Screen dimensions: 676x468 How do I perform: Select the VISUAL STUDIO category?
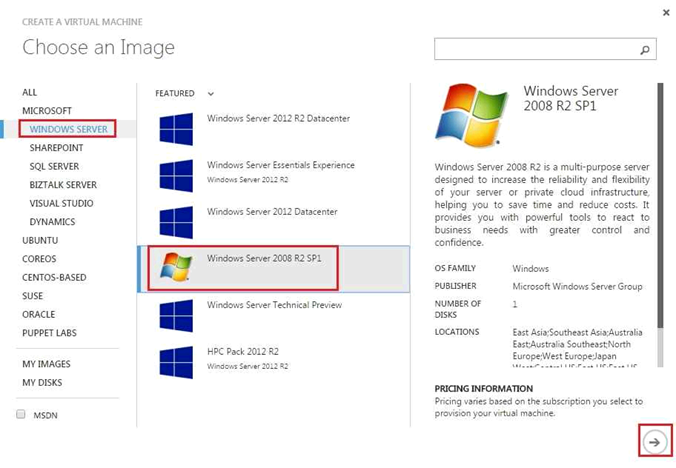[61, 203]
